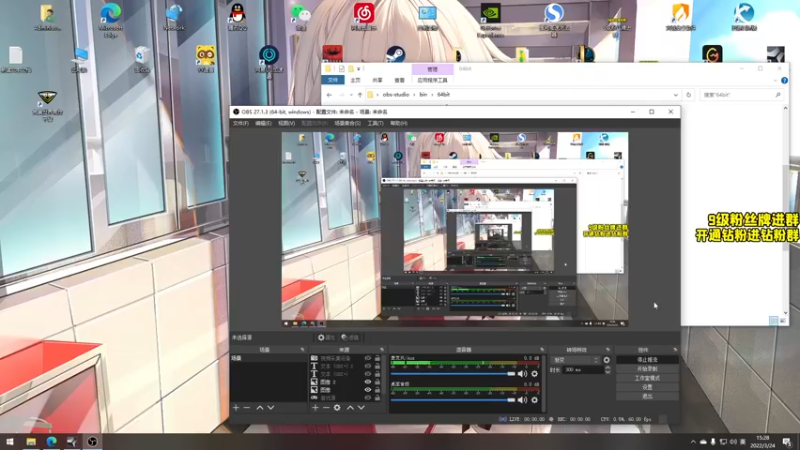Click Mic/Aux volume slider handle

pyautogui.click(x=511, y=374)
